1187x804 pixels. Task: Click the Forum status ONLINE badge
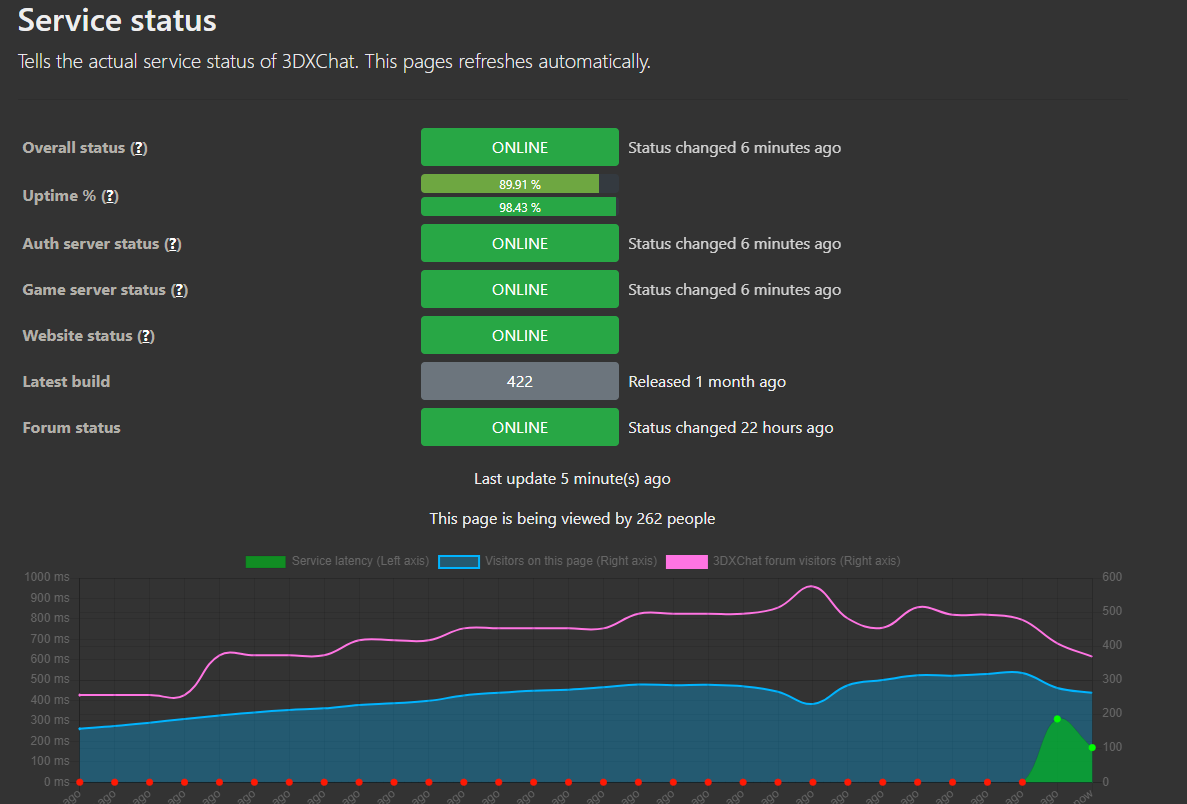point(520,427)
